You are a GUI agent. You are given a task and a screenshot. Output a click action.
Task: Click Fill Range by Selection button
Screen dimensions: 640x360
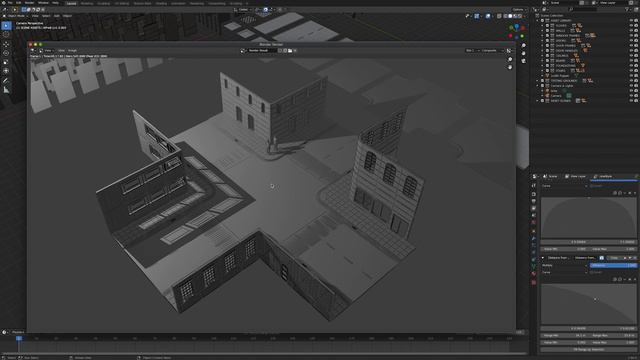[589, 350]
